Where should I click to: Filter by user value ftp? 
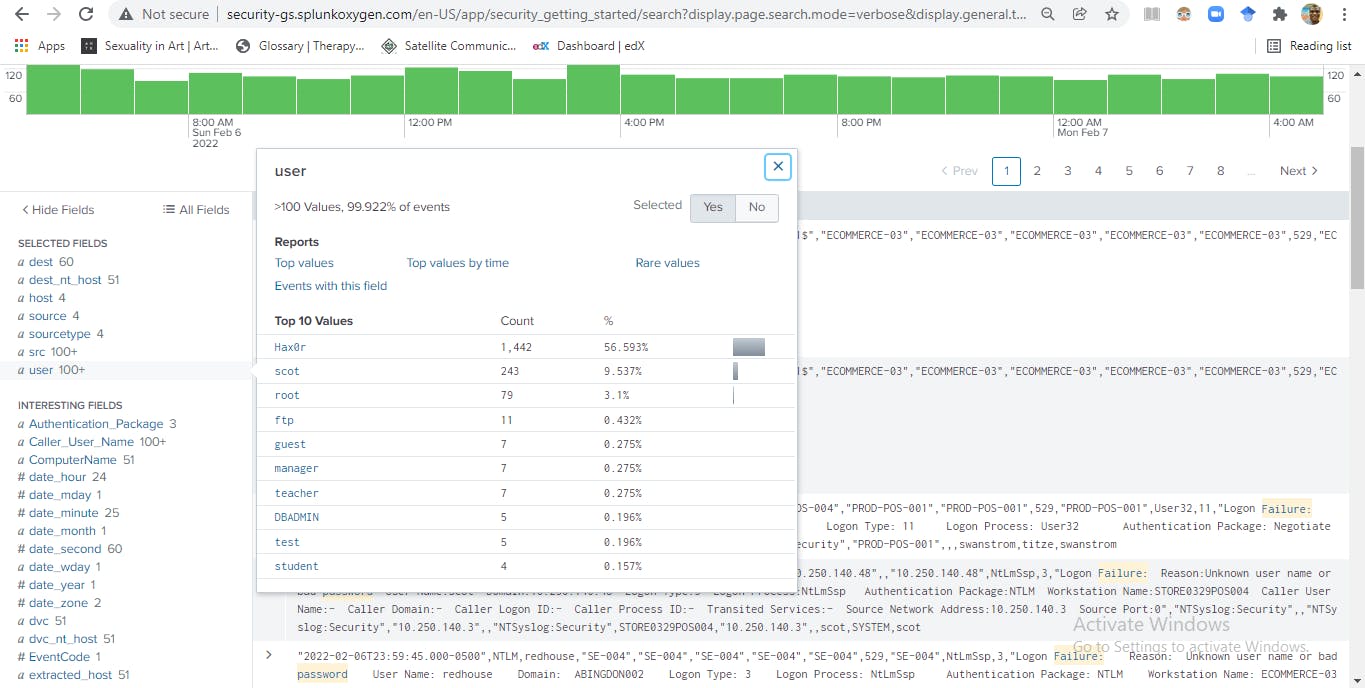(x=284, y=420)
